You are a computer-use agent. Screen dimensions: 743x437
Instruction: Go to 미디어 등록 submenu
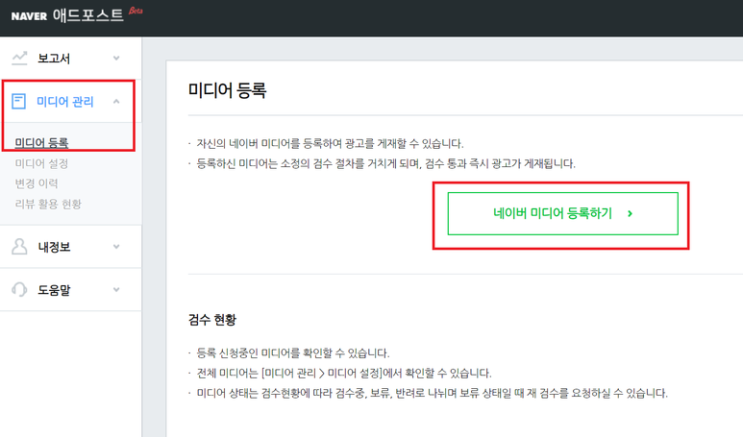click(x=42, y=143)
